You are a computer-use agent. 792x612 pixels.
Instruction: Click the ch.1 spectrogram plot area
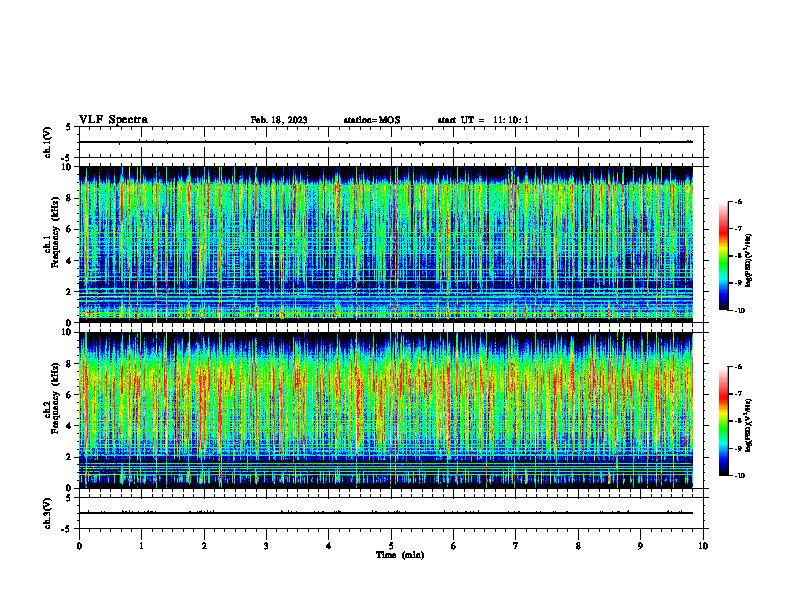click(386, 244)
